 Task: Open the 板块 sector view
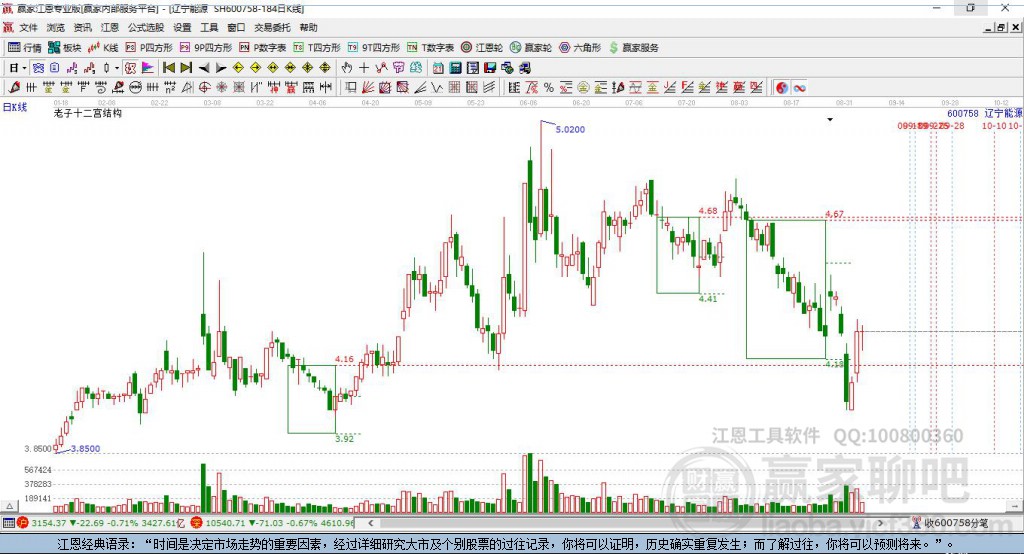65,48
